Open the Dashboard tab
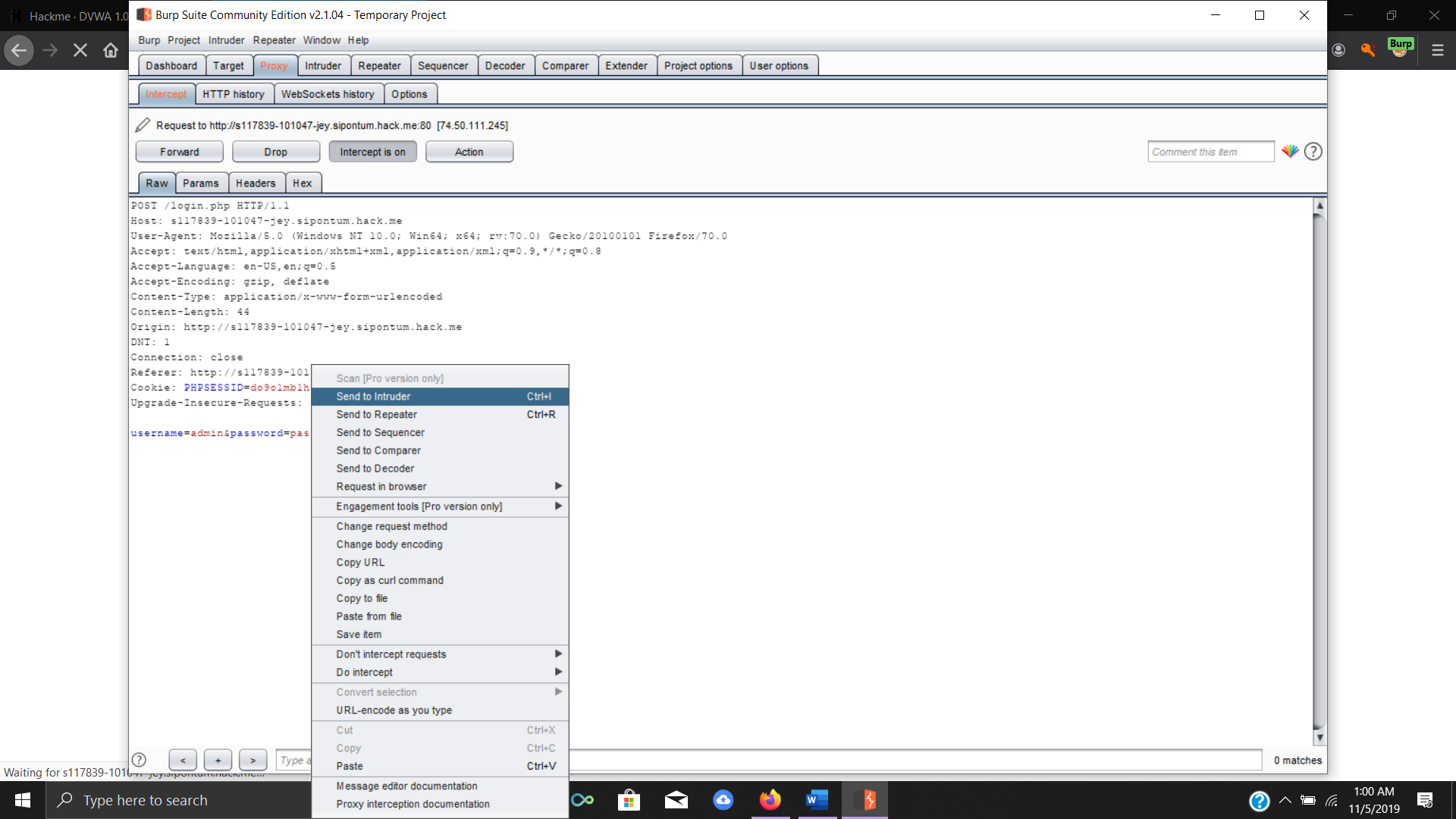This screenshot has width=1456, height=819. (171, 66)
